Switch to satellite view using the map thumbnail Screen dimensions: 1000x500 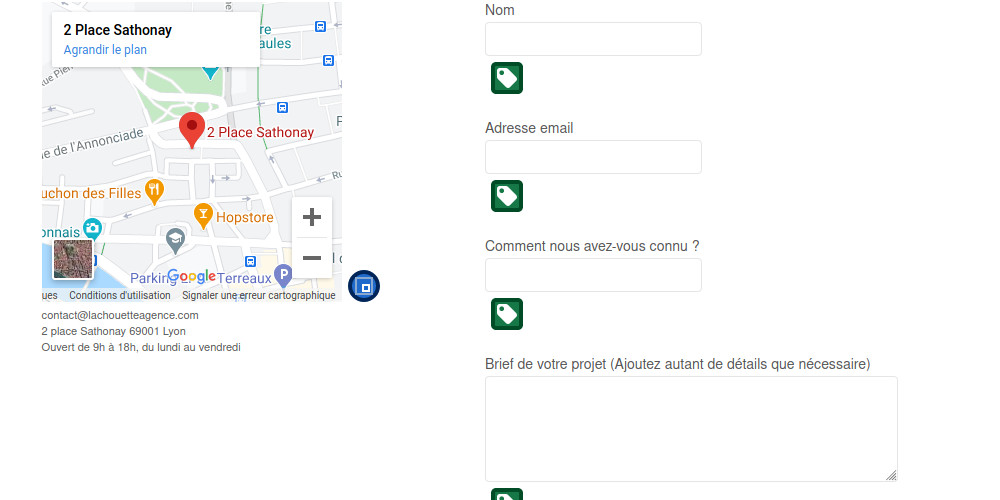coord(73,259)
